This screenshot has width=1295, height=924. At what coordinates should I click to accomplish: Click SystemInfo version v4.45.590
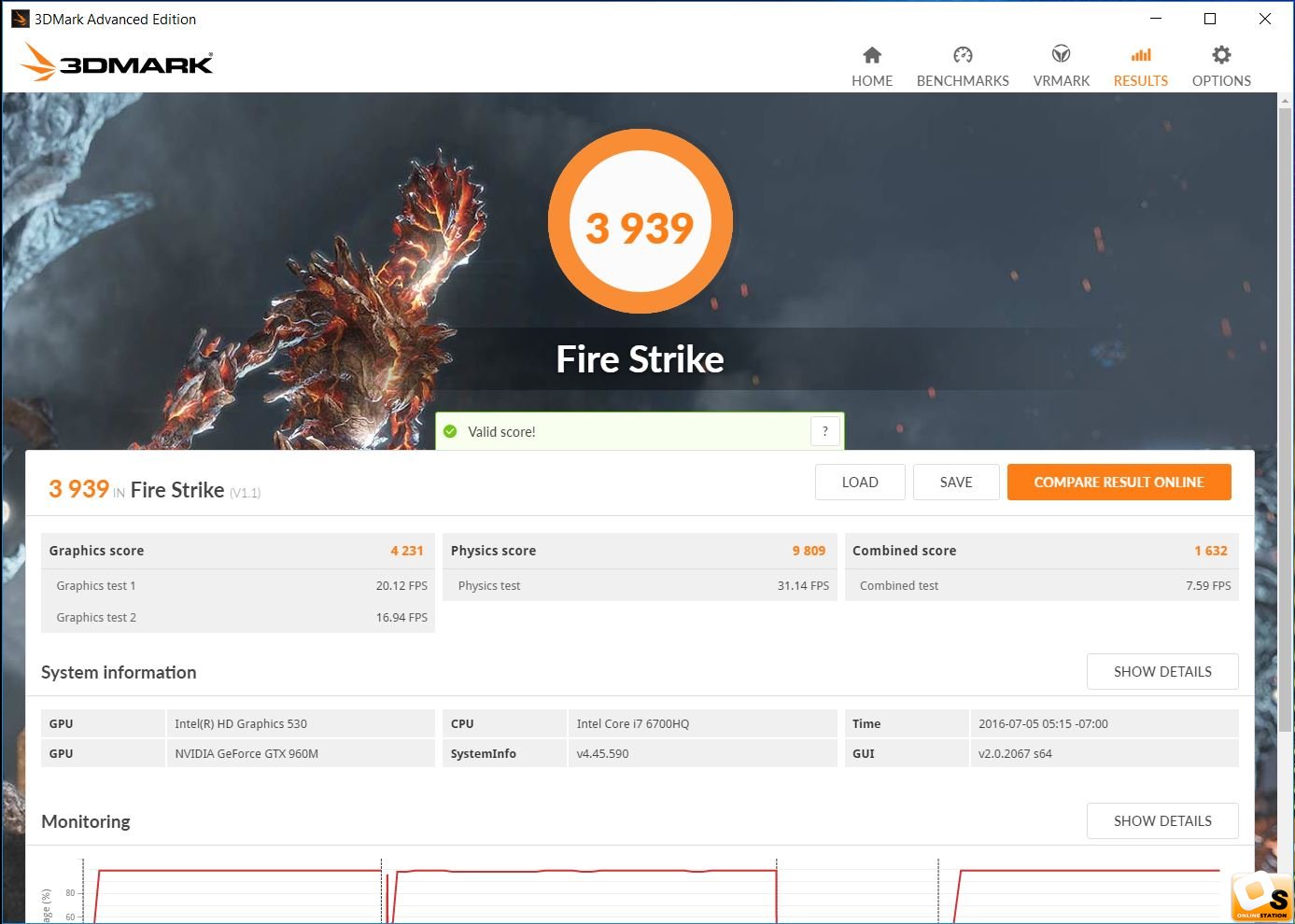702,754
